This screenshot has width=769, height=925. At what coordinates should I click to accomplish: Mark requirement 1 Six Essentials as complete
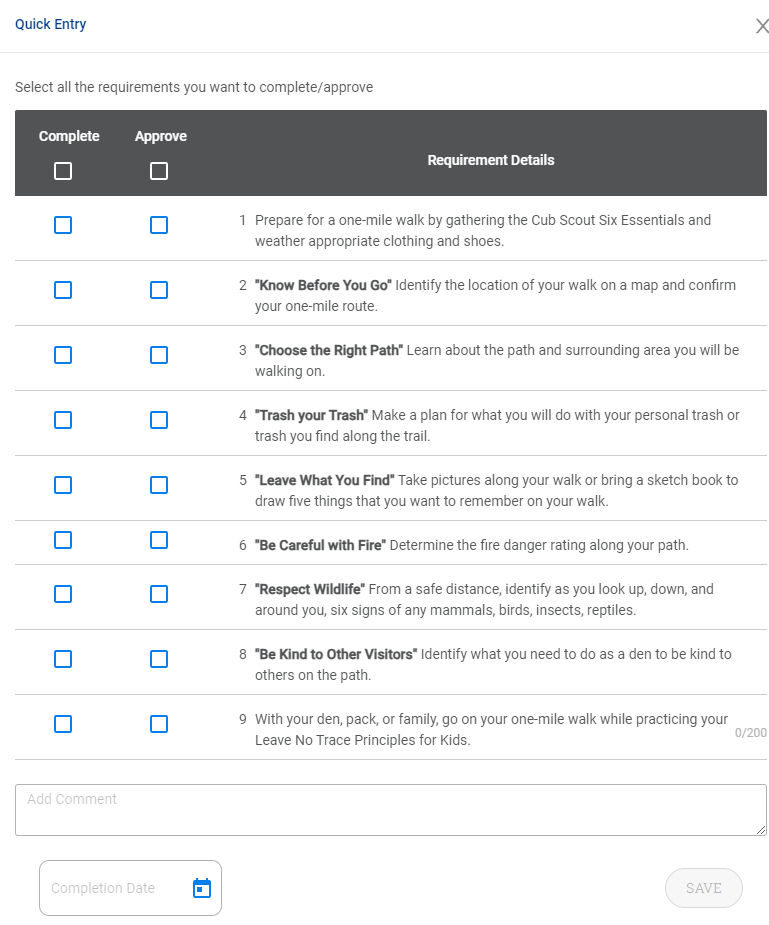[x=63, y=225]
